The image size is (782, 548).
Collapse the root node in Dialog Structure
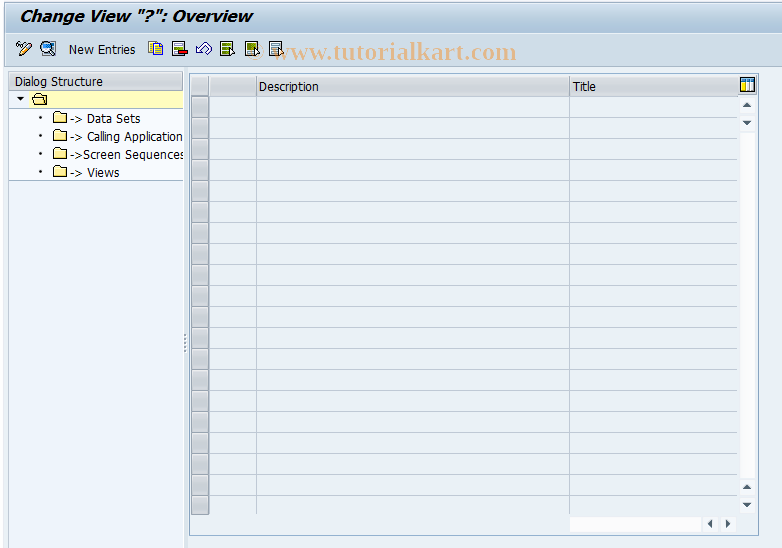pyautogui.click(x=20, y=99)
